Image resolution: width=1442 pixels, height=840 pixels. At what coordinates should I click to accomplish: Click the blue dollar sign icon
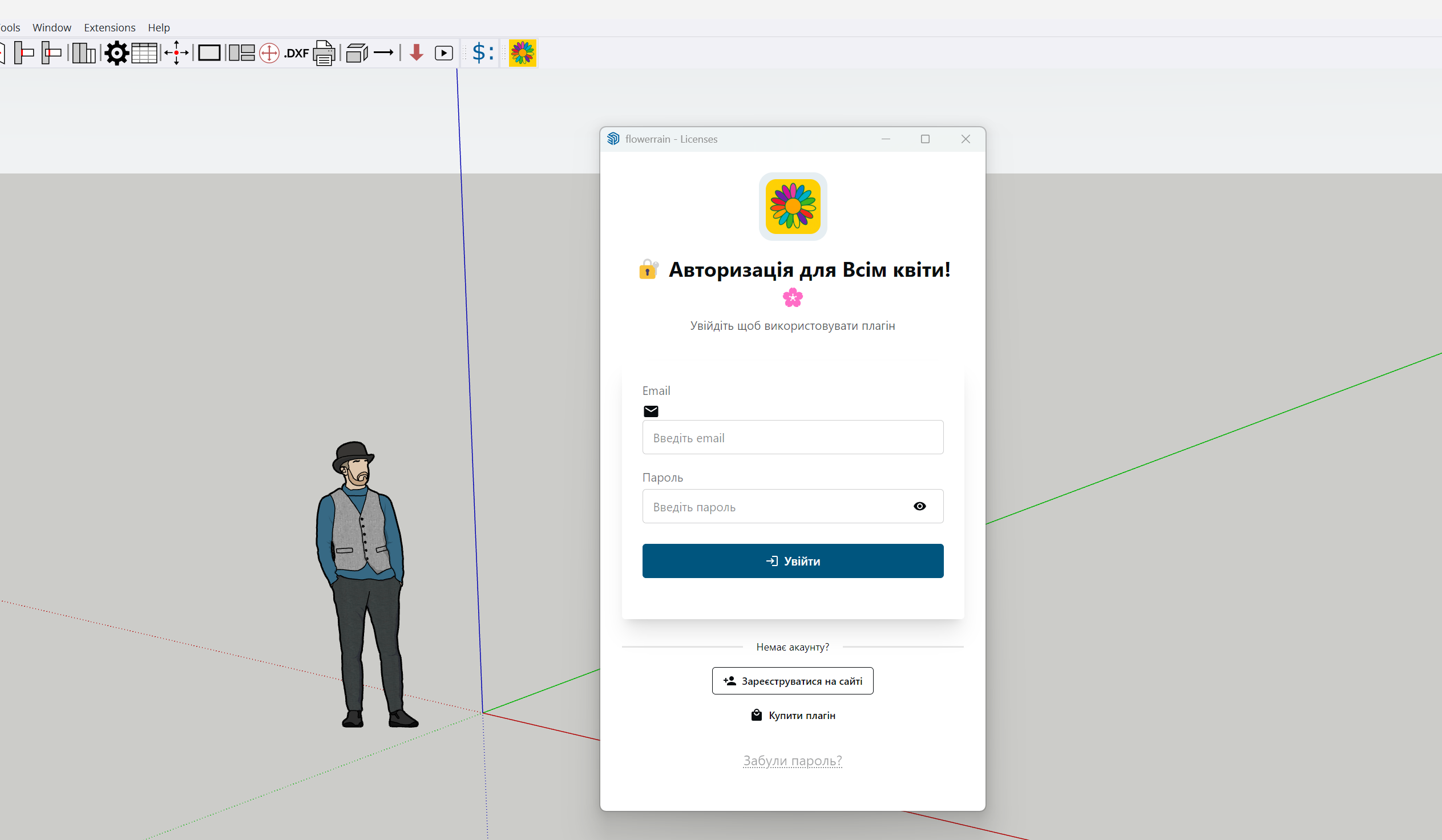tap(479, 53)
